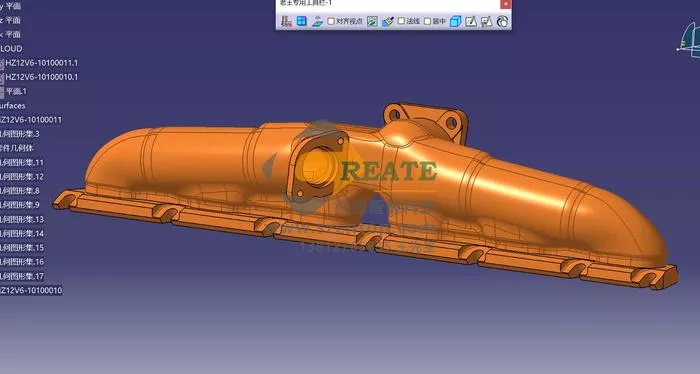Click the second sketch-with-arrow toolbar icon
The image size is (700, 374).
coord(486,21)
